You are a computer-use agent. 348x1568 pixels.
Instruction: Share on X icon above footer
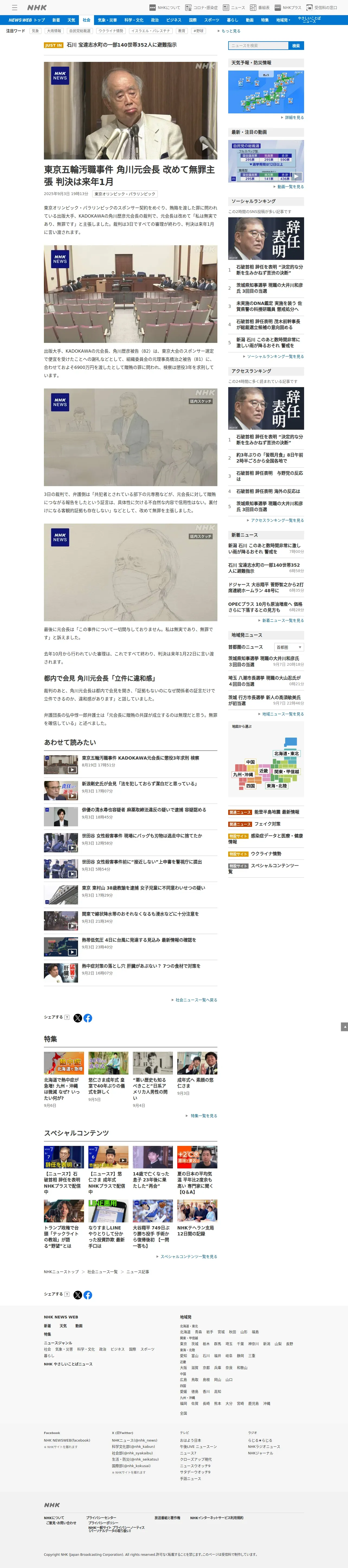[x=77, y=1295]
